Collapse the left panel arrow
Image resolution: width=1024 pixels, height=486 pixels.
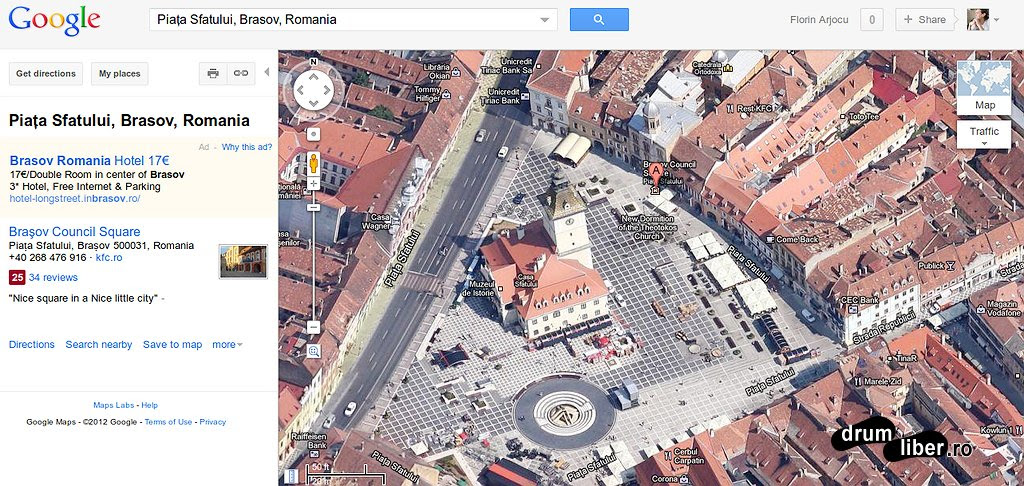(266, 72)
